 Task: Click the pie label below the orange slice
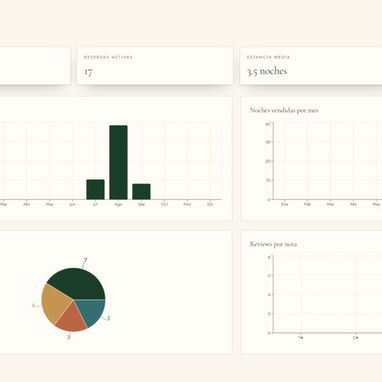pos(69,337)
